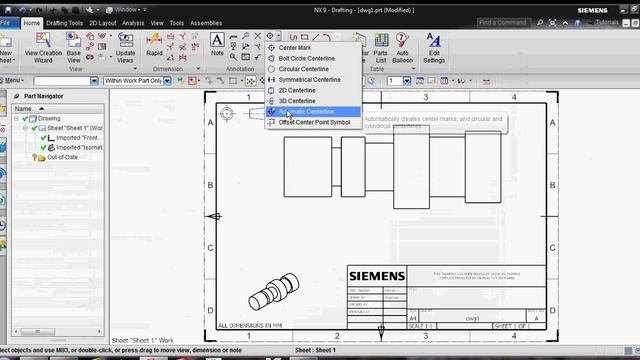640x360 pixels.
Task: Click the magnifier next to Find a Command
Action: pos(540,23)
